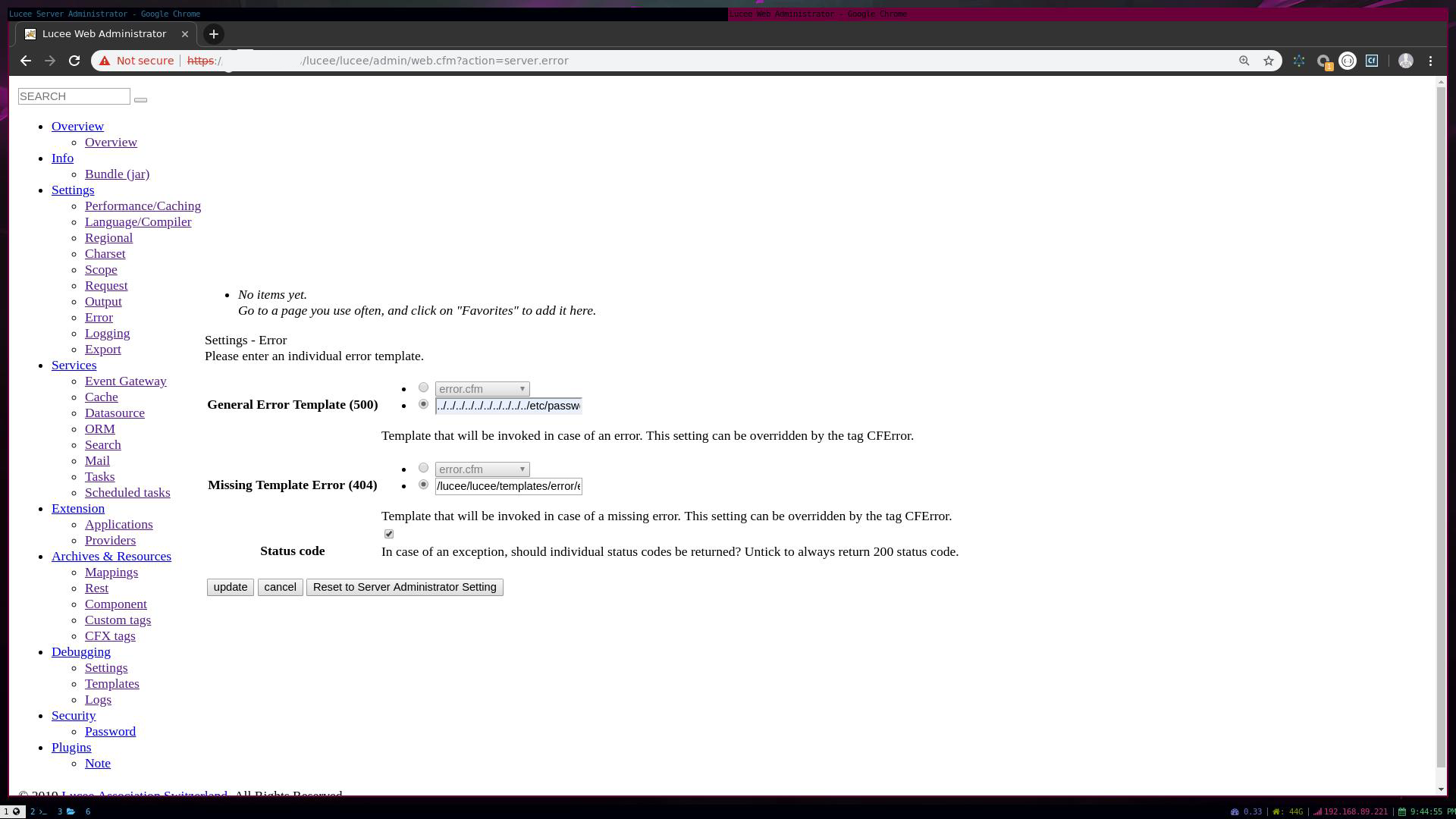This screenshot has height=819, width=1456.
Task: Click the SEARCH input field
Action: coord(74,96)
